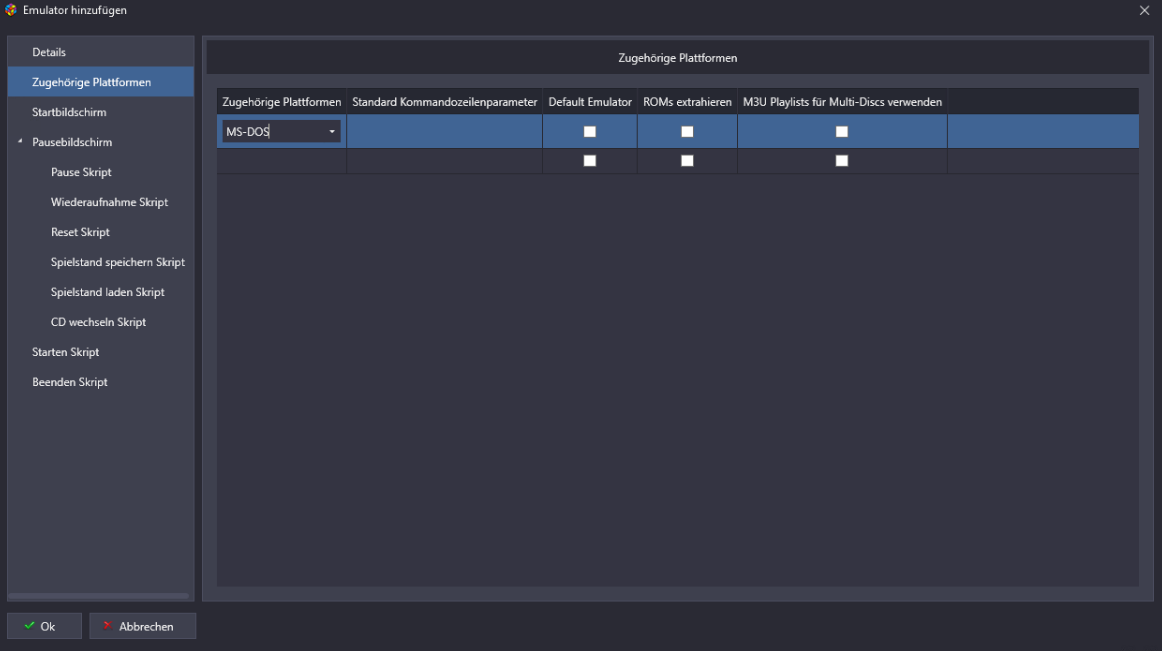
Task: Open Beenden Skript section
Action: point(69,382)
